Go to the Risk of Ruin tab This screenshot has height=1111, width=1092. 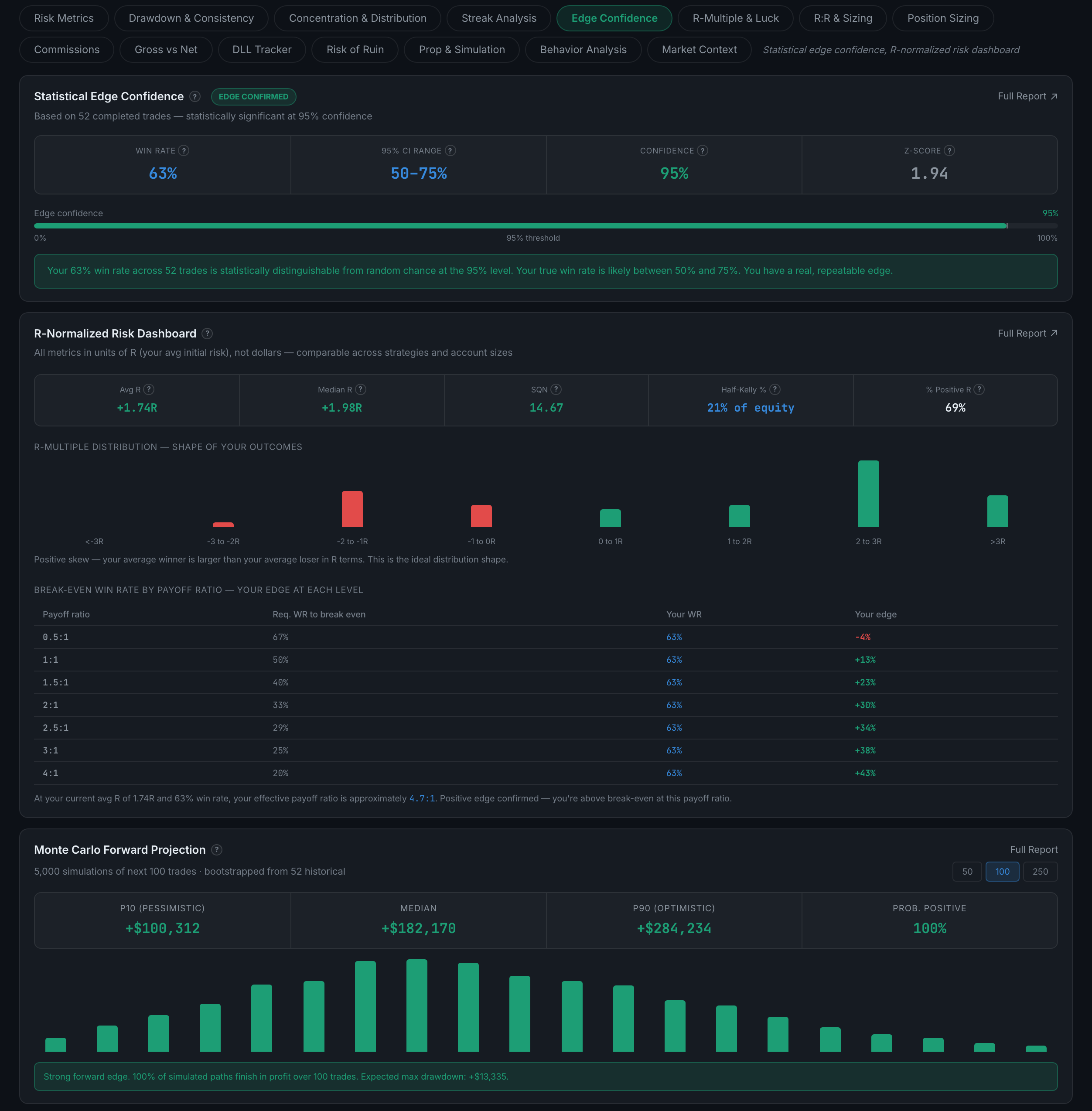click(355, 50)
